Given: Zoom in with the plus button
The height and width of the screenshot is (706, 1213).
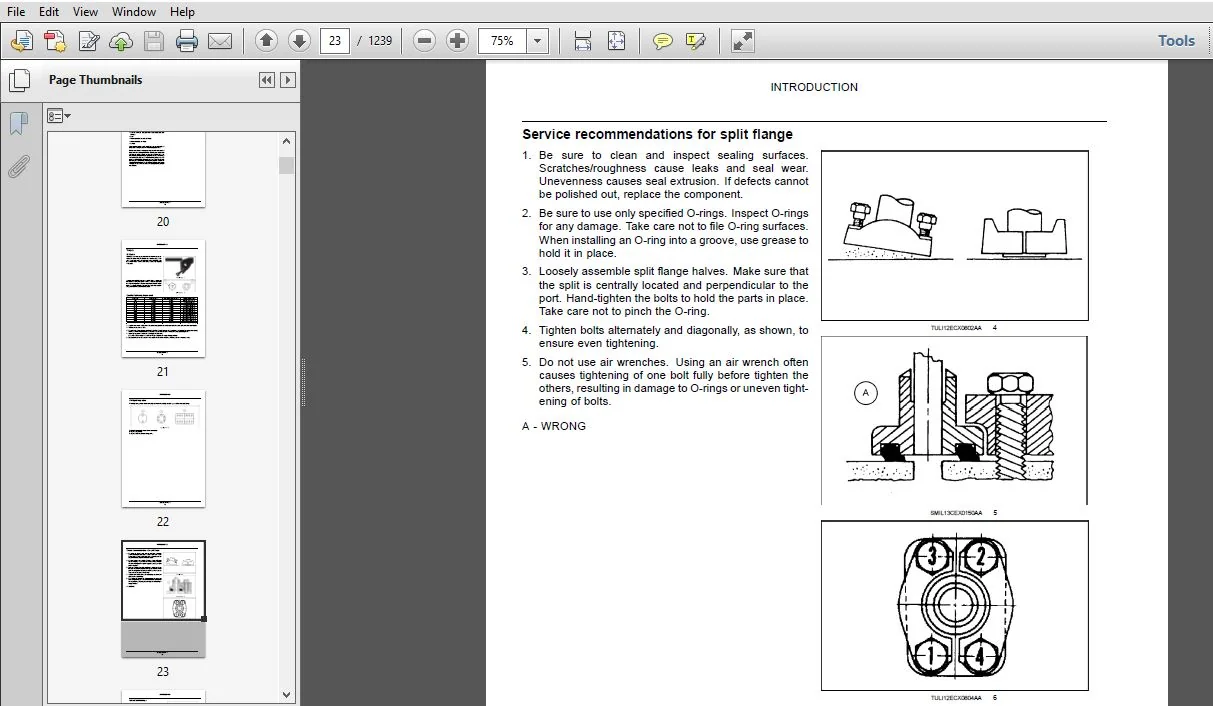Looking at the screenshot, I should [457, 41].
